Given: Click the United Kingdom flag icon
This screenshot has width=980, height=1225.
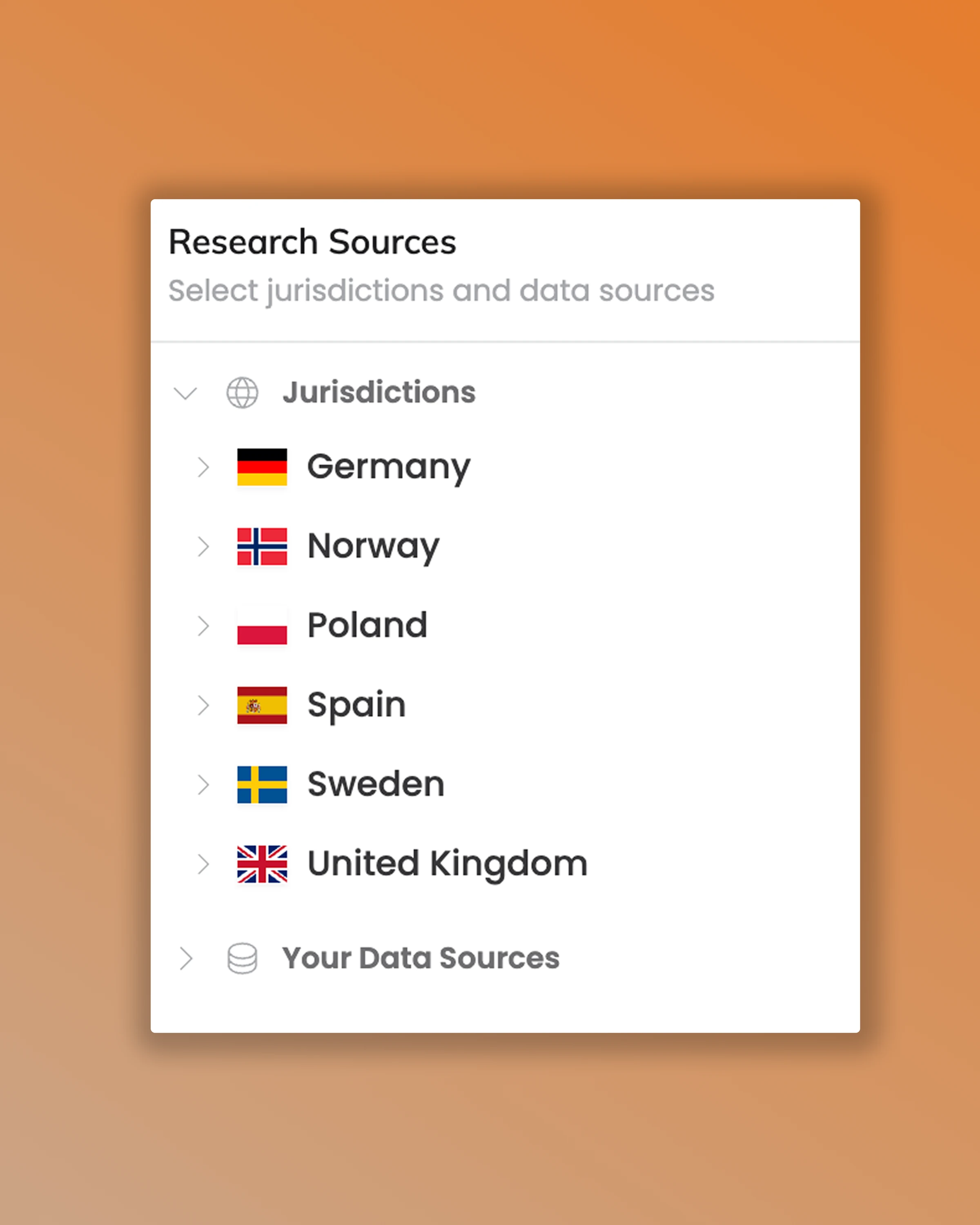Looking at the screenshot, I should pyautogui.click(x=262, y=863).
